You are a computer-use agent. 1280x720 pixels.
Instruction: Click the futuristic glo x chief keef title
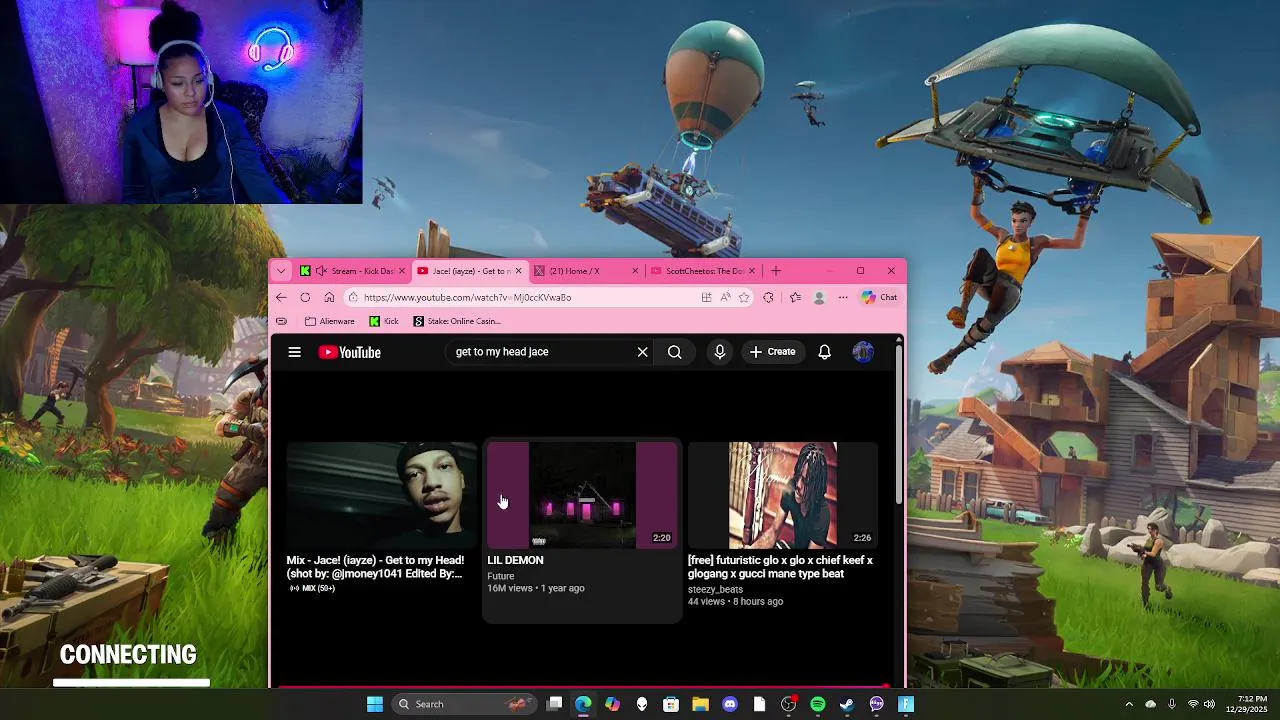pos(780,567)
